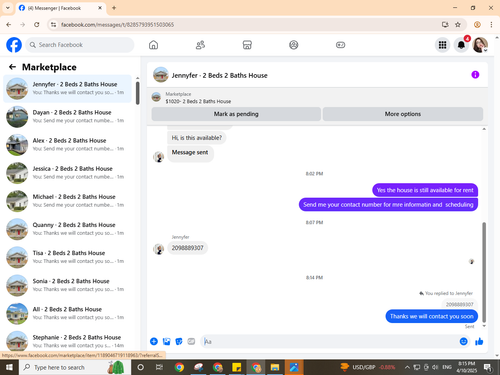
Task: Open Jennyfer conversation in the list
Action: 67,89
